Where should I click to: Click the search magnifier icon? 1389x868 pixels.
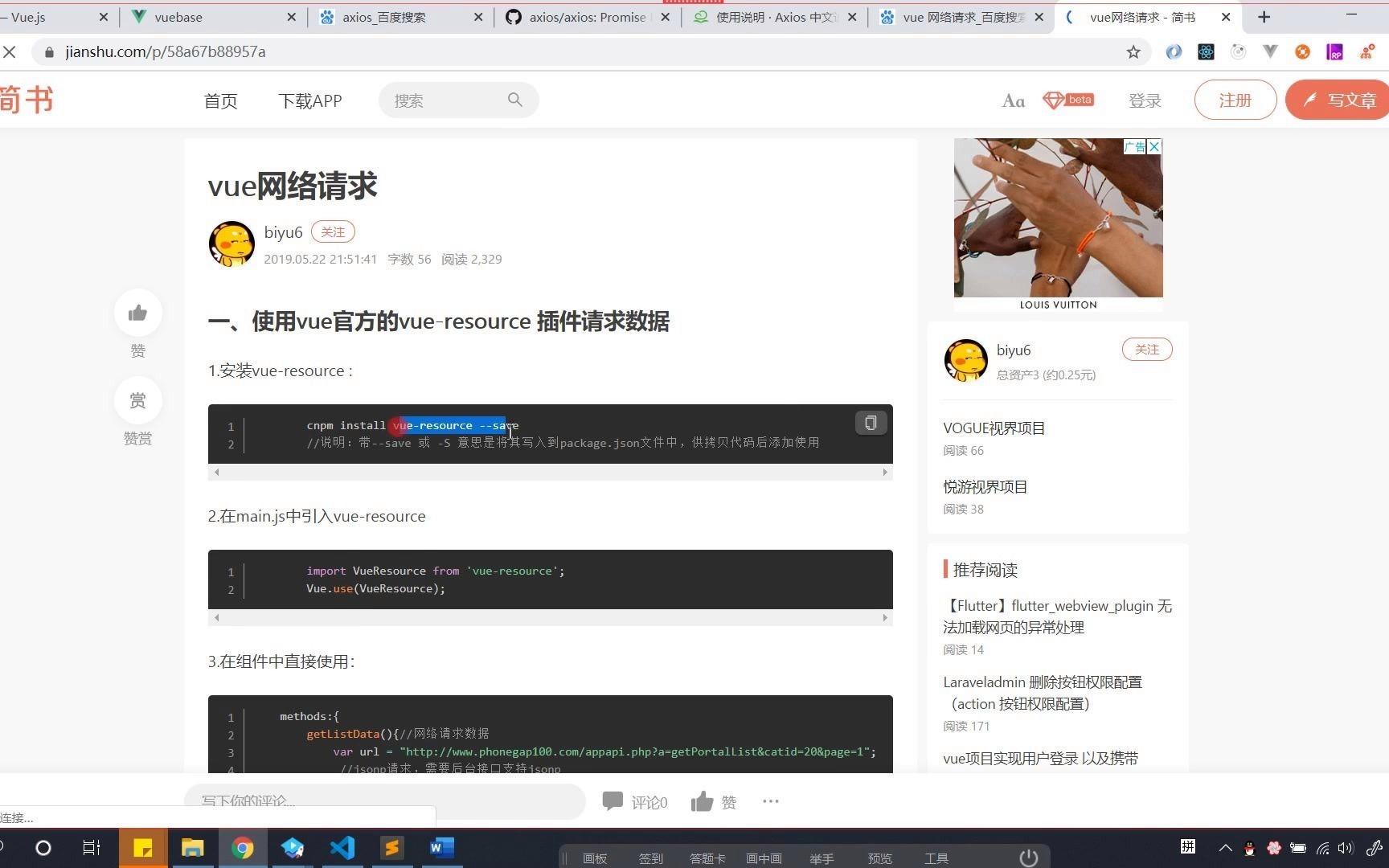(515, 100)
